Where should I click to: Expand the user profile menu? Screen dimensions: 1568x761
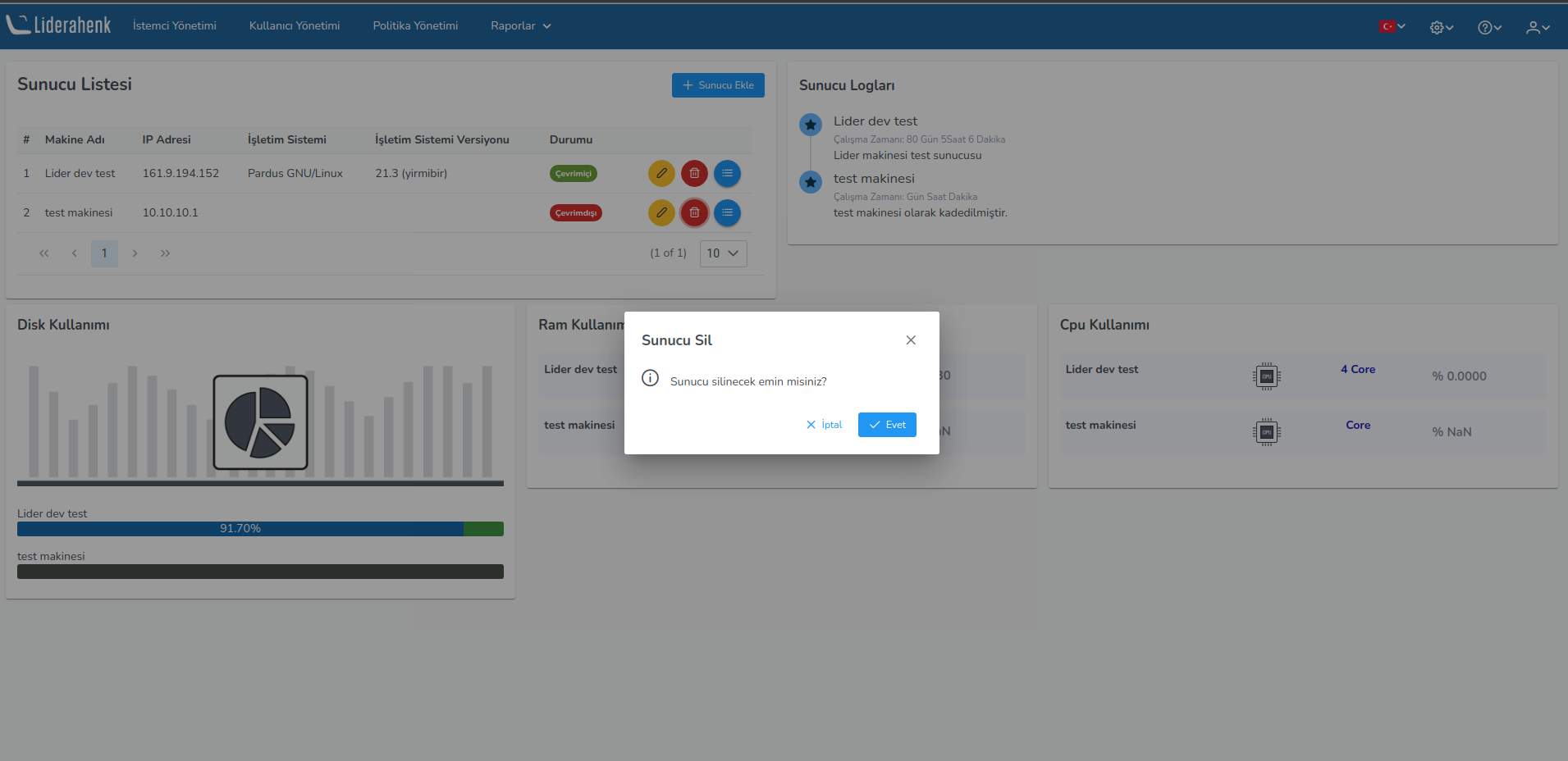coord(1537,27)
